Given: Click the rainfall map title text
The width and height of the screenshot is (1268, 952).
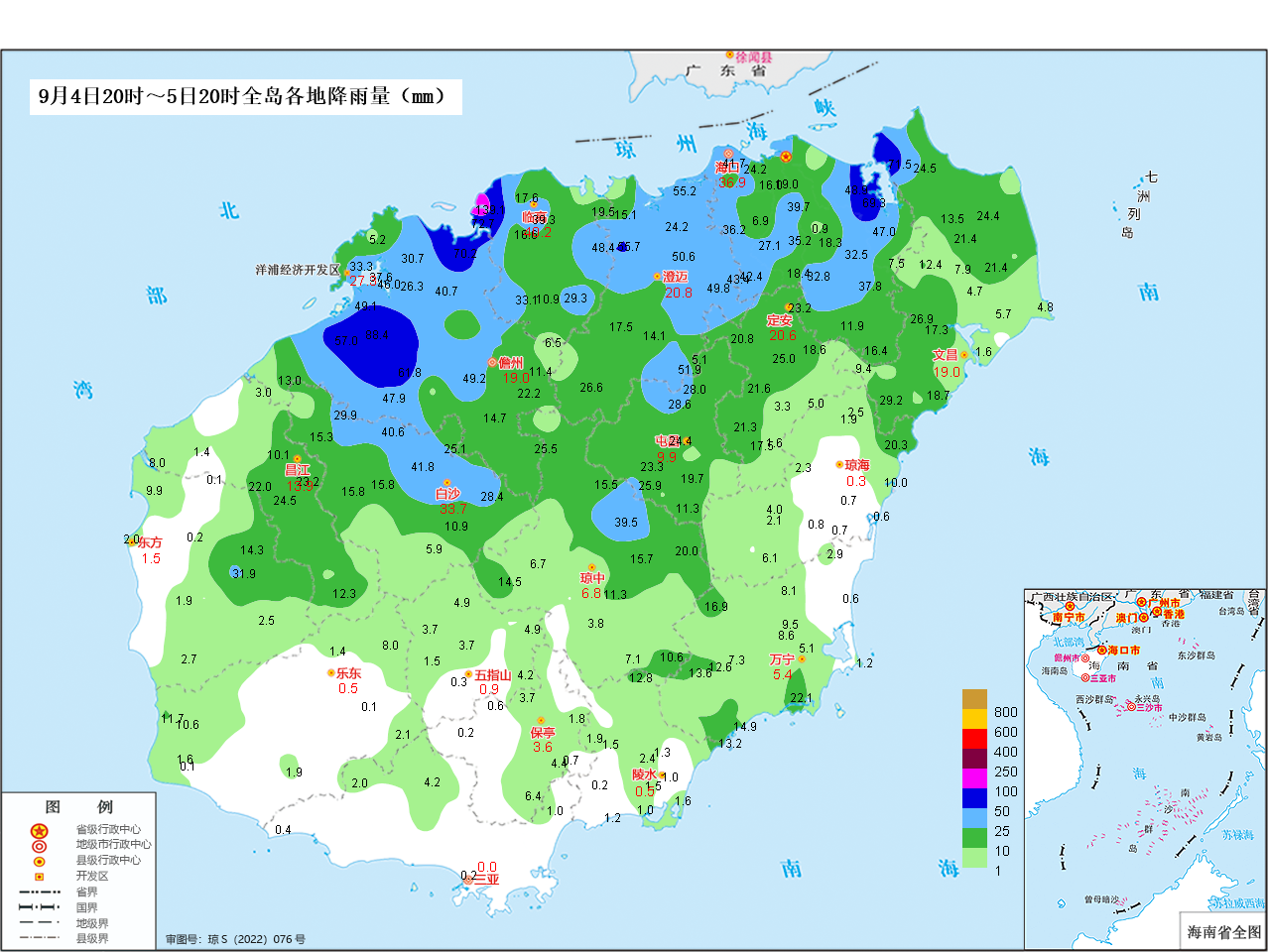Looking at the screenshot, I should pos(244,96).
